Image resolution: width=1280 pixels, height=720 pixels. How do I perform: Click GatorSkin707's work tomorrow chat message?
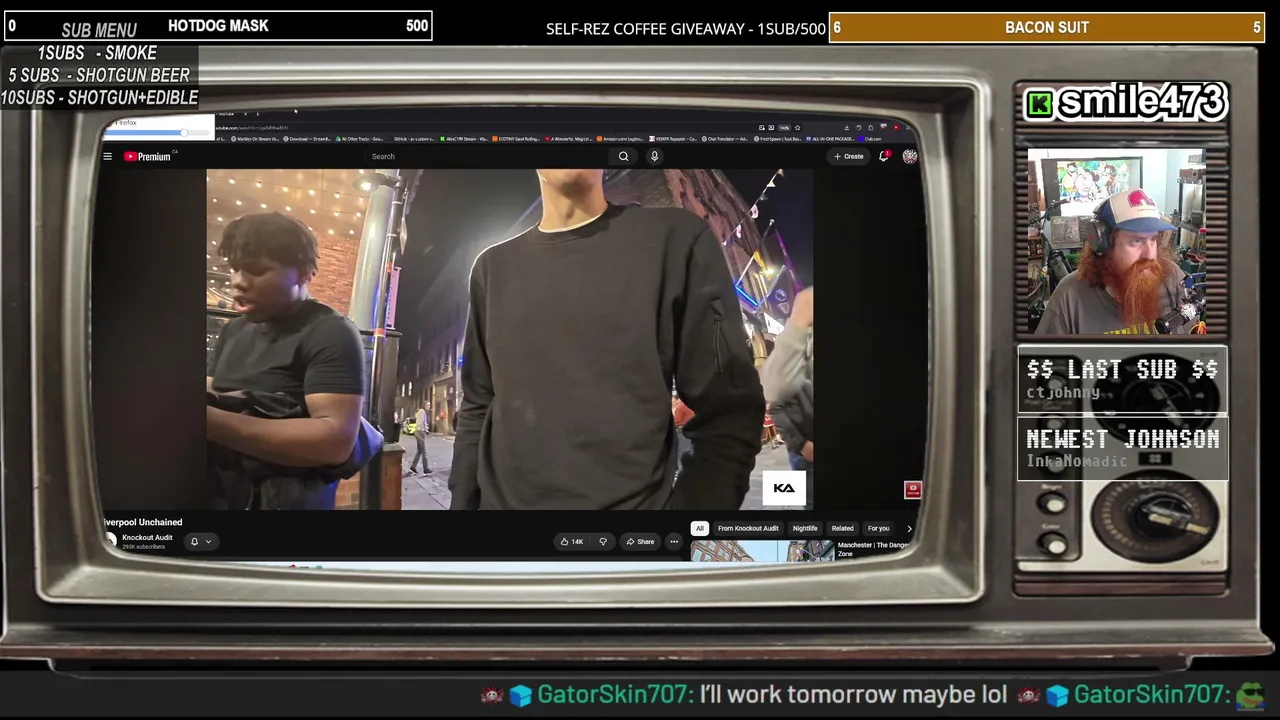853,694
